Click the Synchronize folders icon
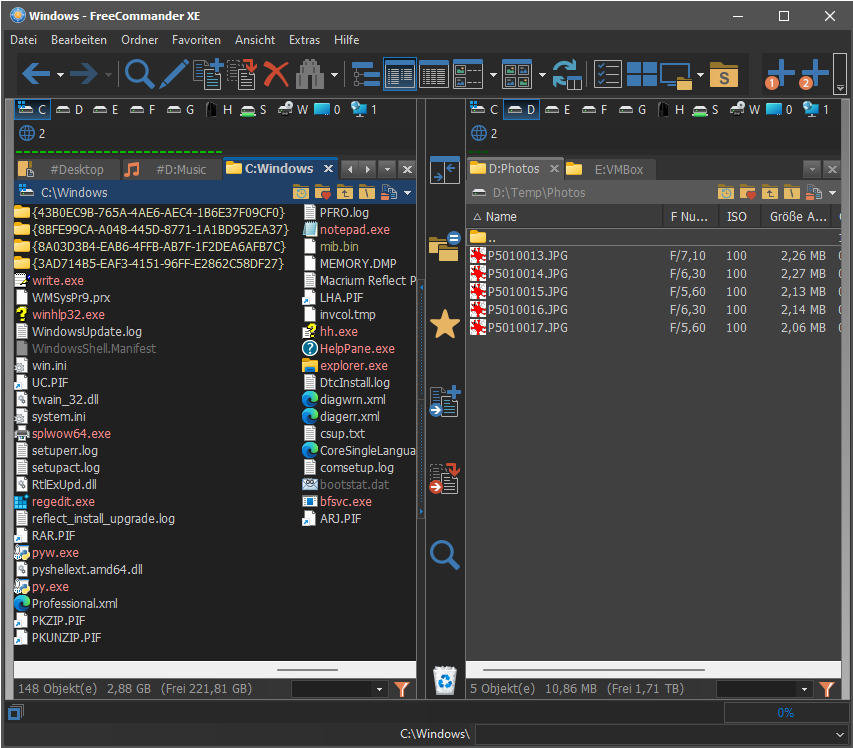The height and width of the screenshot is (748, 853). [567, 74]
